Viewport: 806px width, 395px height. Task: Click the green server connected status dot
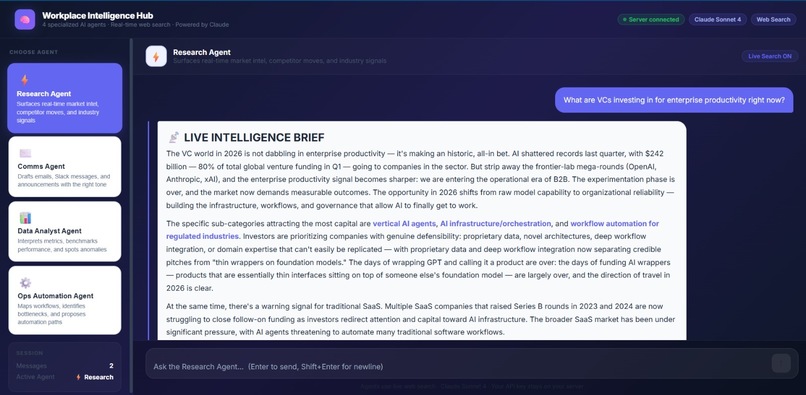625,20
